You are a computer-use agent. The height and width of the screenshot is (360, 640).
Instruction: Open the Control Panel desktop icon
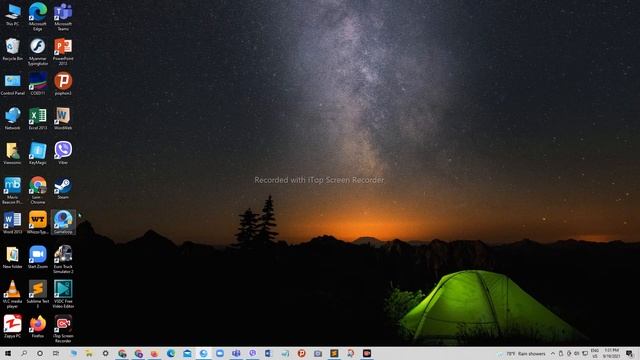[x=12, y=84]
